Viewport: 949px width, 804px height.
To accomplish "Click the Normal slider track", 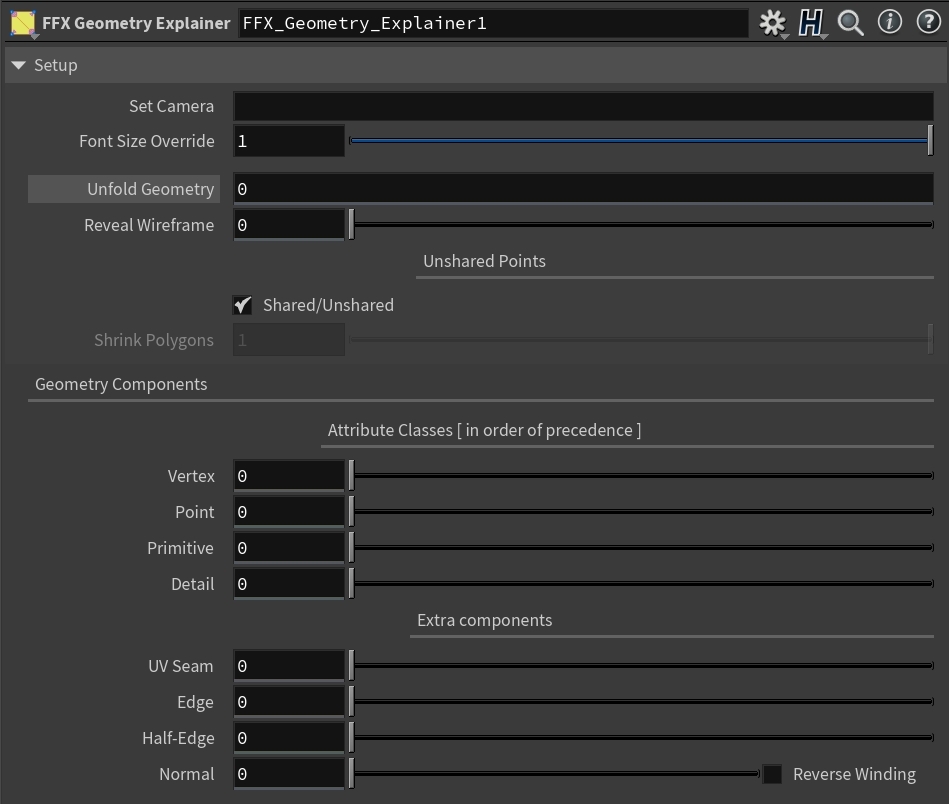I will 554,774.
